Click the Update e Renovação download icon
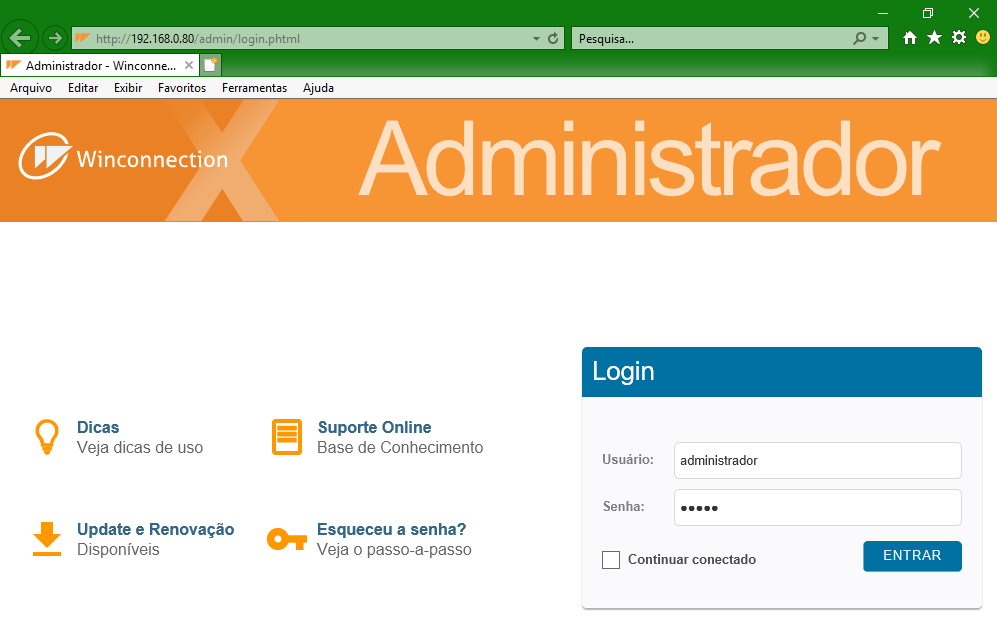The image size is (997, 627). pos(47,539)
